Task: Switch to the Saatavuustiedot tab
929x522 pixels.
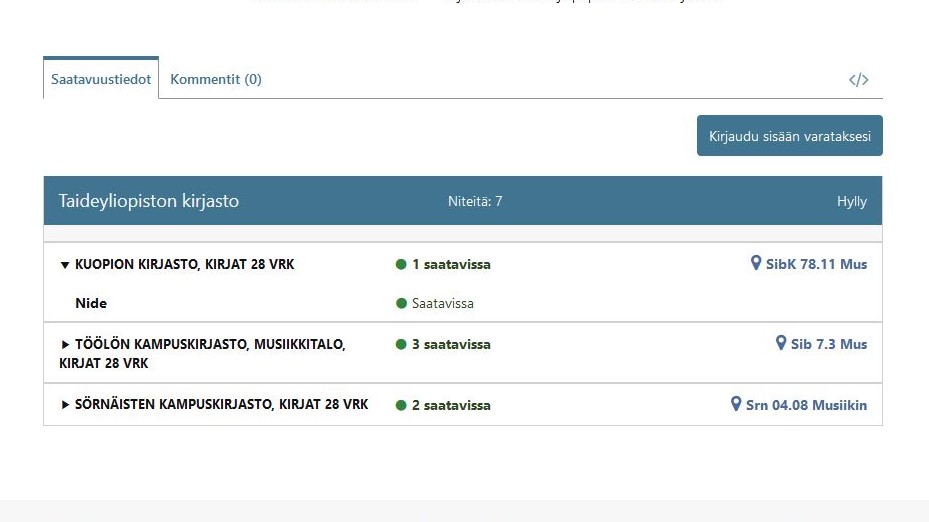Action: point(101,79)
